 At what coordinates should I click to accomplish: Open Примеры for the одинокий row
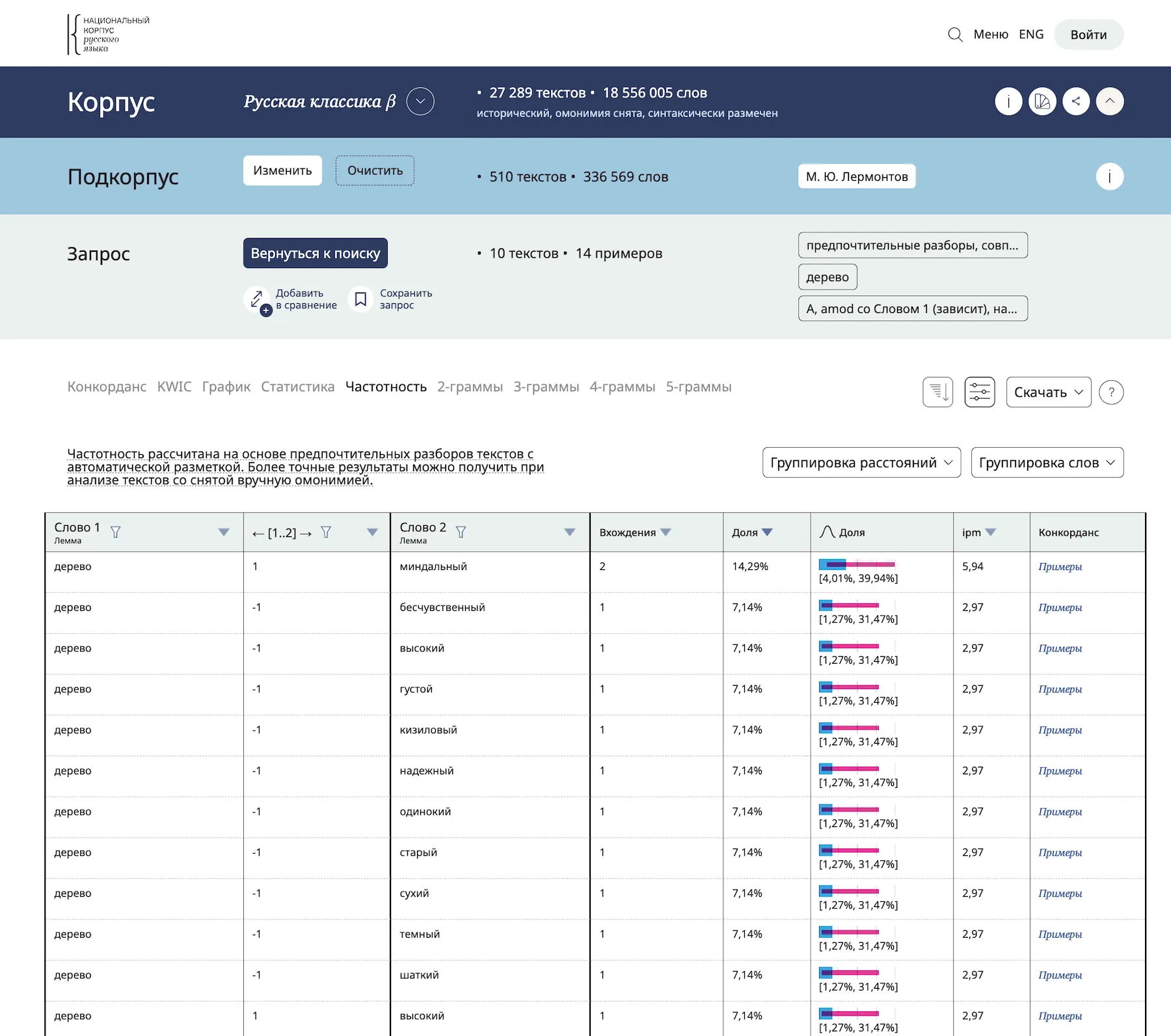1060,812
